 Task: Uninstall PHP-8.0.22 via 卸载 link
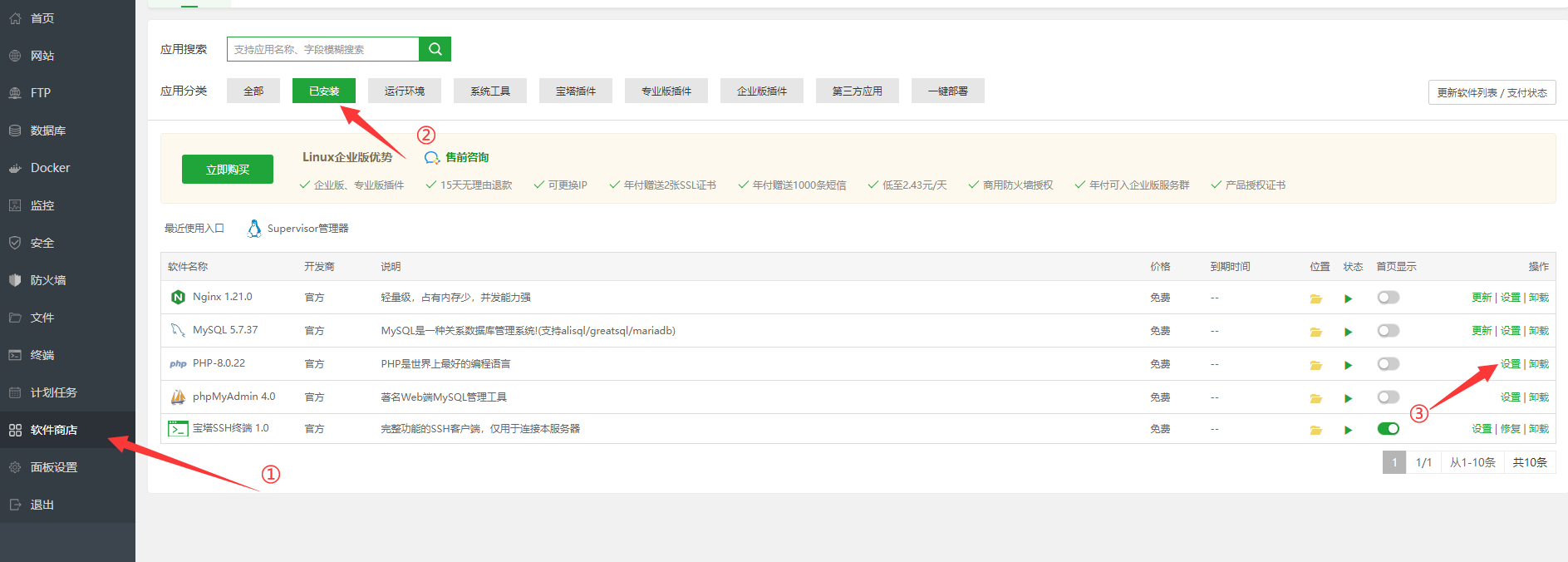(x=1539, y=364)
